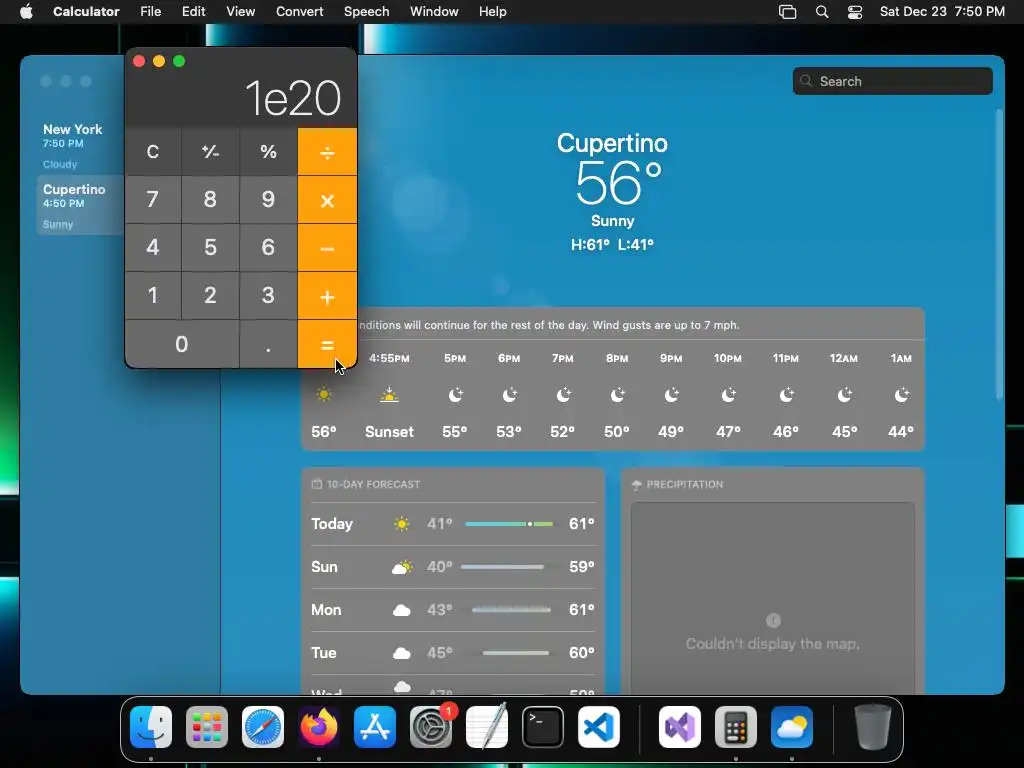Open Terminal from the Dock
The image size is (1024, 768).
tap(543, 727)
